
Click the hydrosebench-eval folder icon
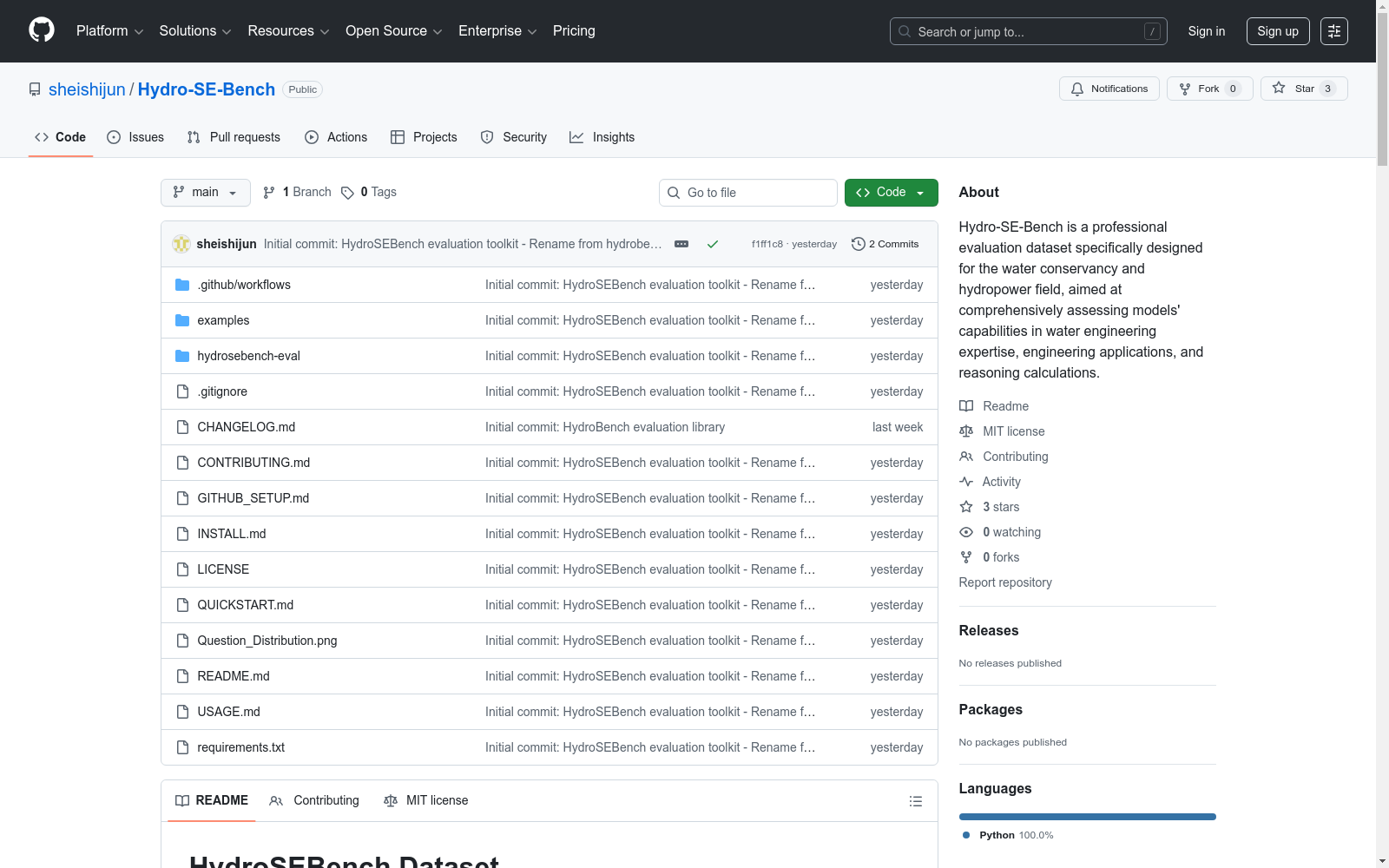pyautogui.click(x=182, y=356)
